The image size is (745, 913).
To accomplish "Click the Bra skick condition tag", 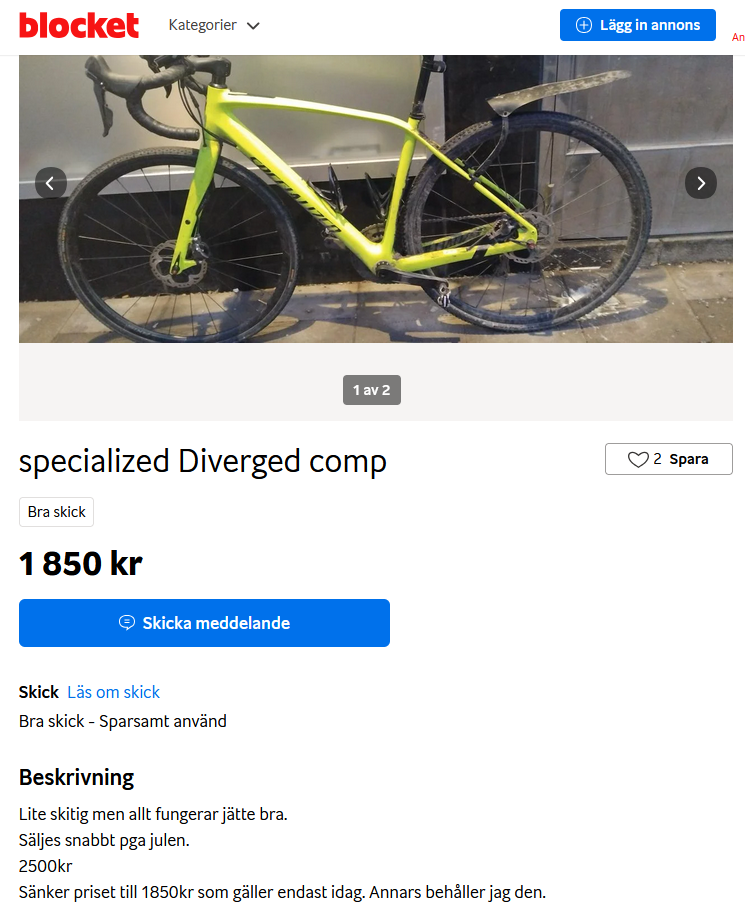I will click(57, 512).
